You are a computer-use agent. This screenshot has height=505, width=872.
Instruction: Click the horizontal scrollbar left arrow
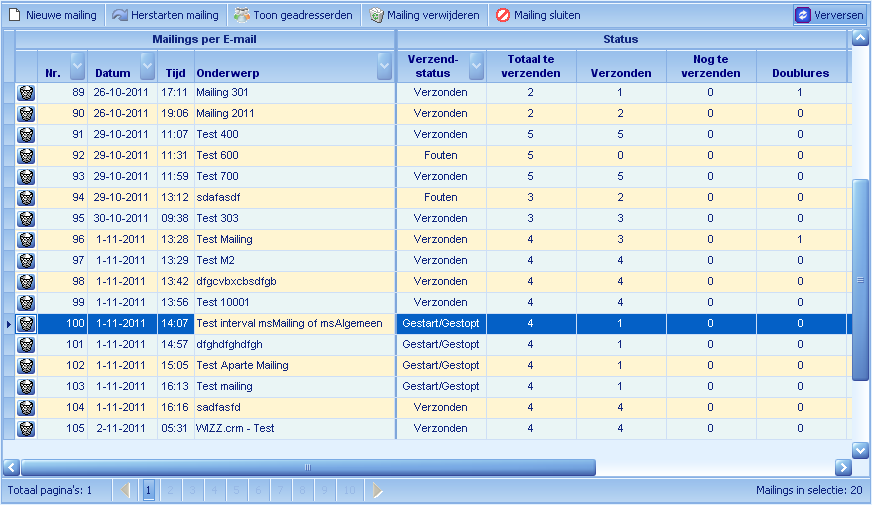click(12, 468)
